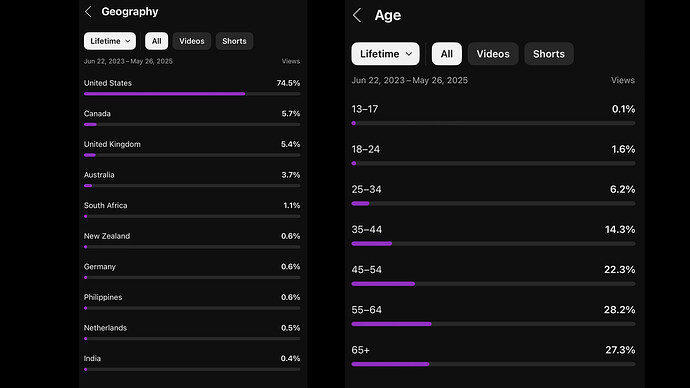Click the 65+ age group row

coord(493,356)
